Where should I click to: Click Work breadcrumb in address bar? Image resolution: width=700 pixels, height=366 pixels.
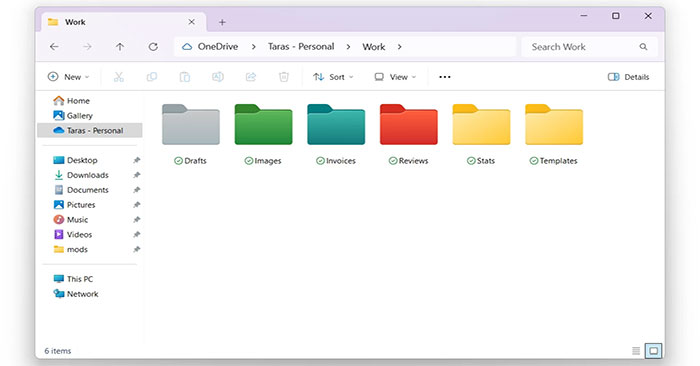pos(374,46)
